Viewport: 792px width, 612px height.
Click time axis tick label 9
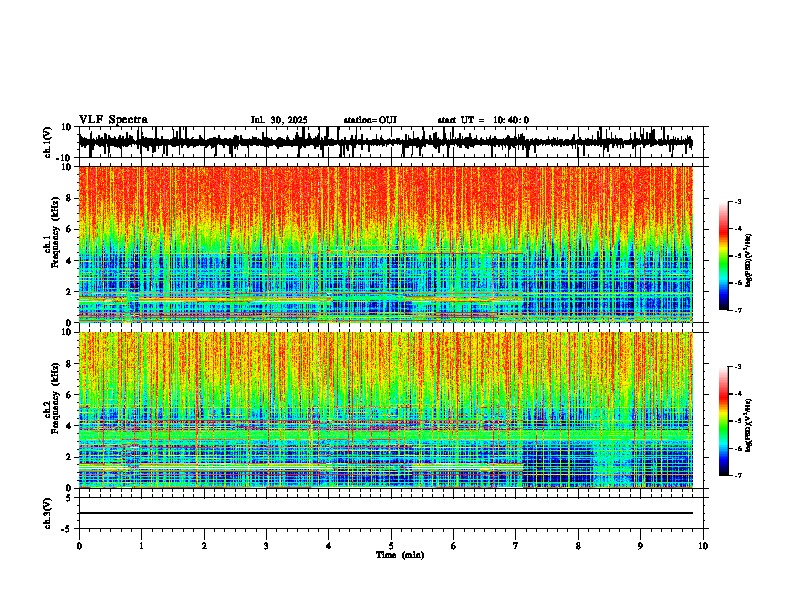click(x=640, y=546)
